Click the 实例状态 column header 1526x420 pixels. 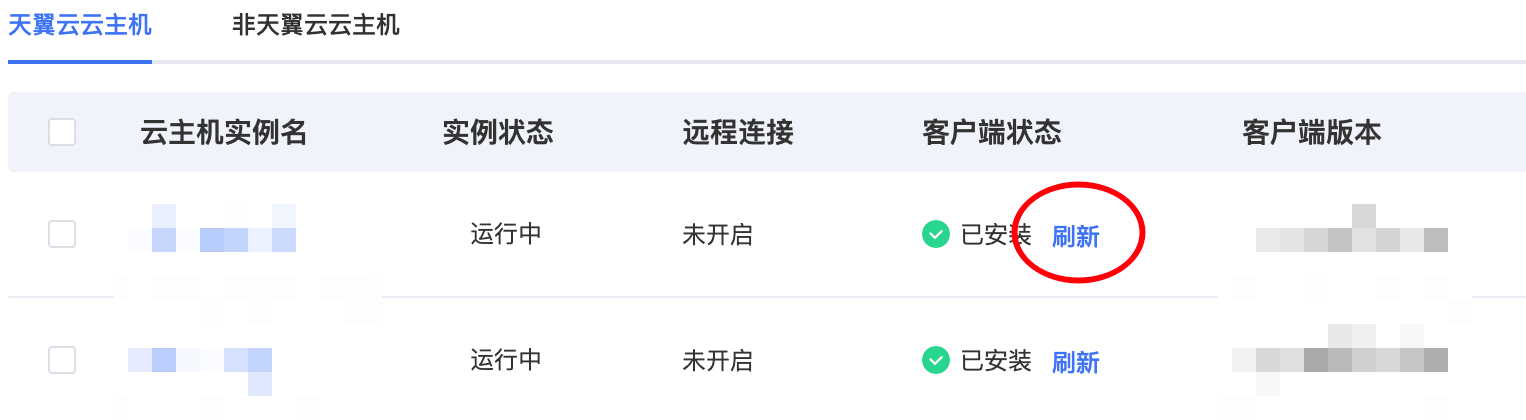point(498,132)
